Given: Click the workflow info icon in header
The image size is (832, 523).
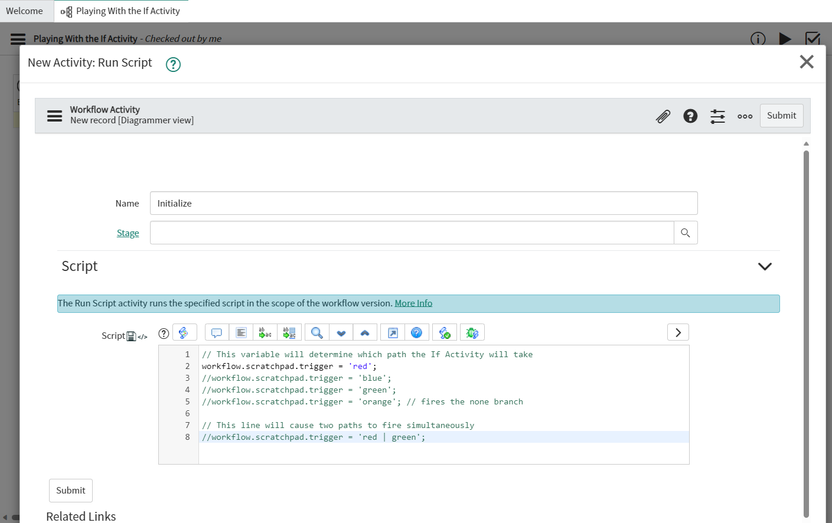Looking at the screenshot, I should [758, 39].
